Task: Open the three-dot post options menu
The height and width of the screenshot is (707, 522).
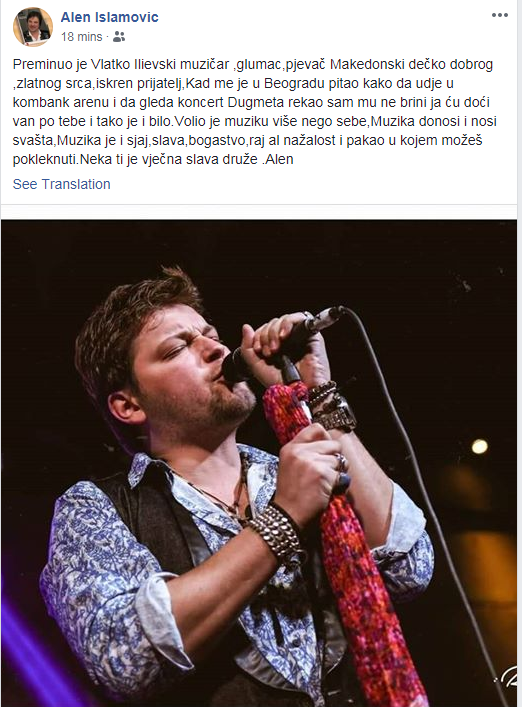Action: 499,15
